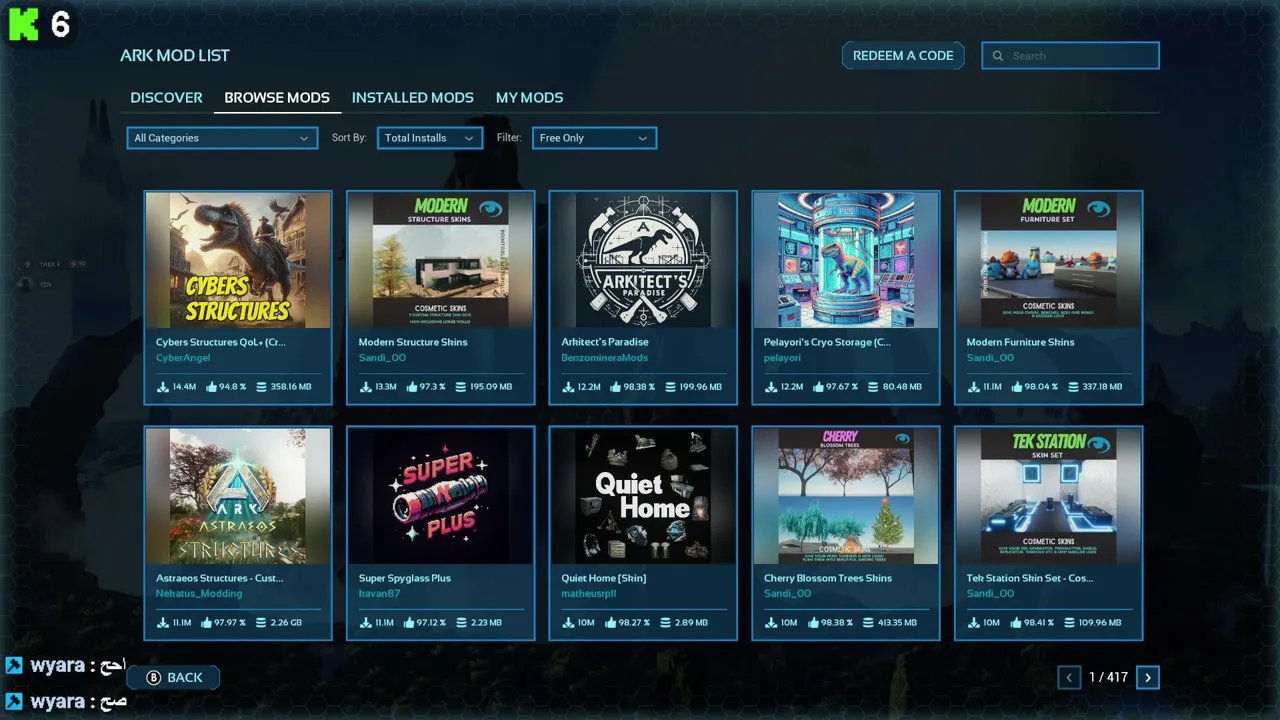Click the downloads icon on Arkitect's Paradise card
This screenshot has height=720, width=1280.
tap(568, 387)
